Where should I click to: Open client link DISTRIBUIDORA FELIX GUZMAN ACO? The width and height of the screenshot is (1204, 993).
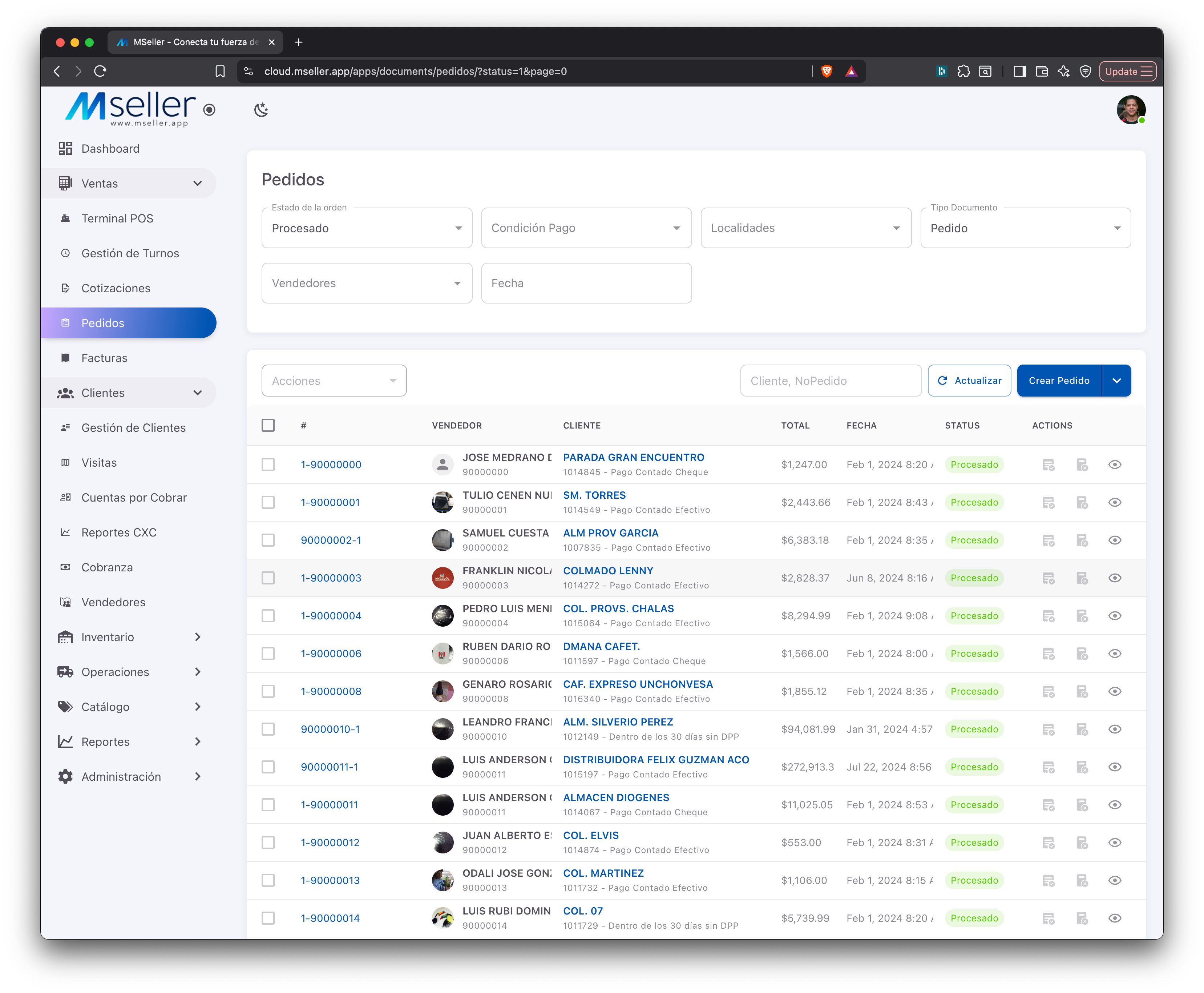click(656, 760)
